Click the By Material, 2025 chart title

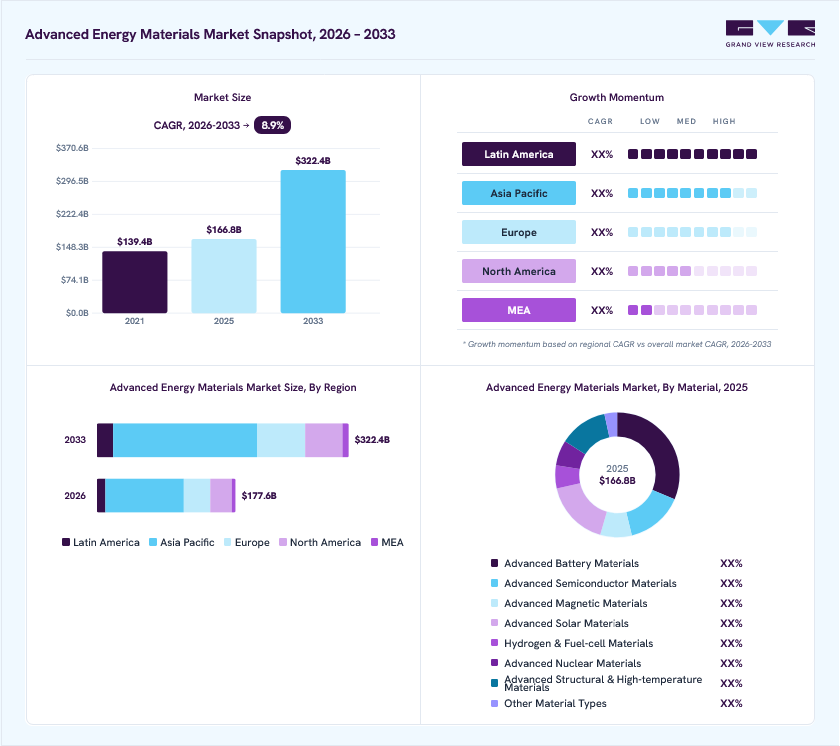(617, 387)
